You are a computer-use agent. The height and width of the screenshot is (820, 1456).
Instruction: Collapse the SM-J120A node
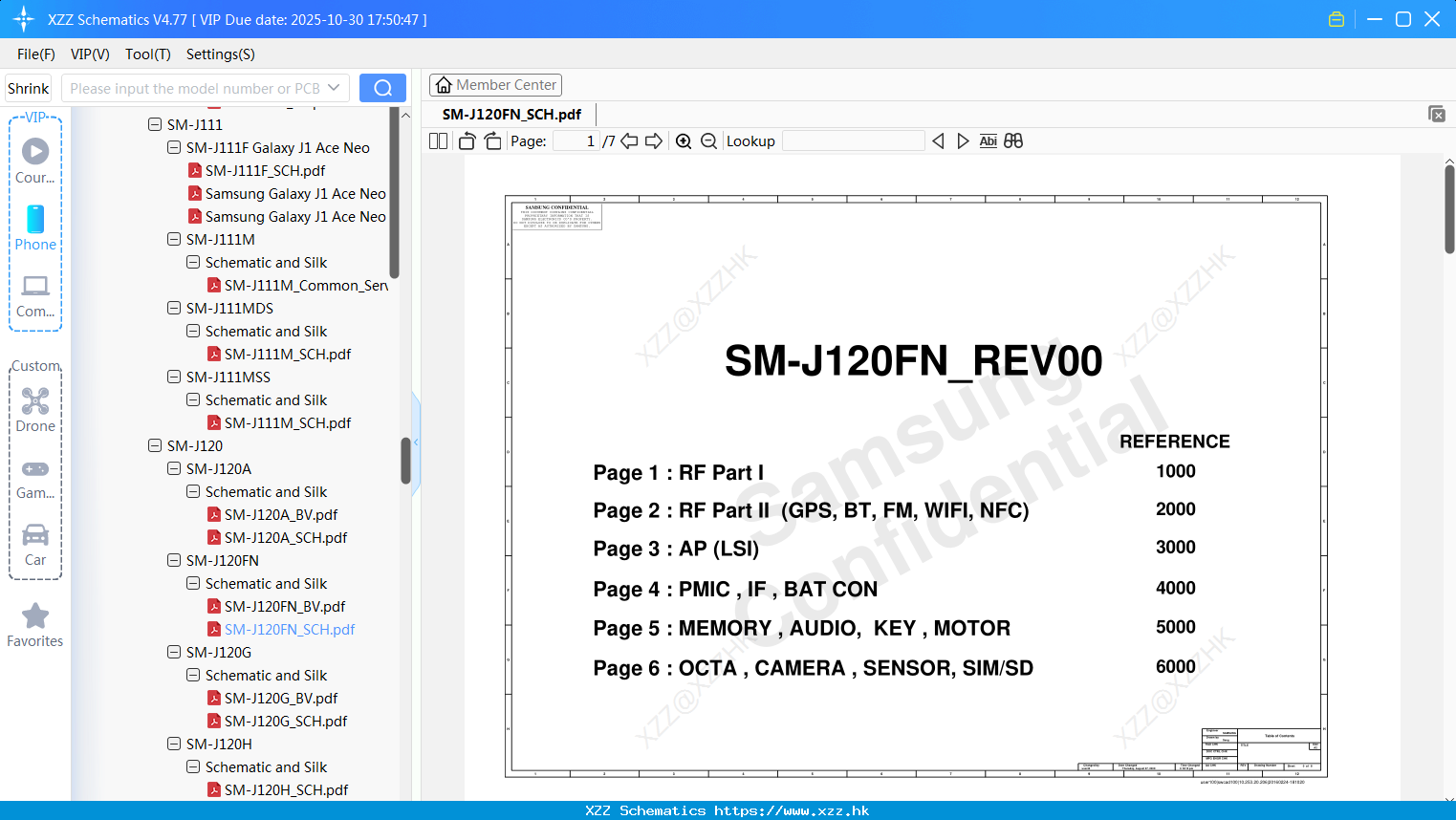[174, 468]
